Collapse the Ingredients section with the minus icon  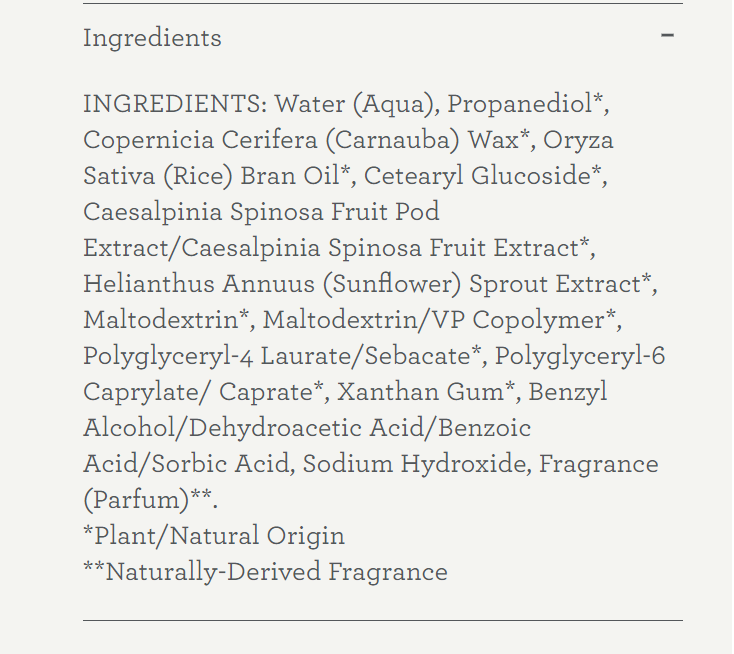click(x=667, y=35)
